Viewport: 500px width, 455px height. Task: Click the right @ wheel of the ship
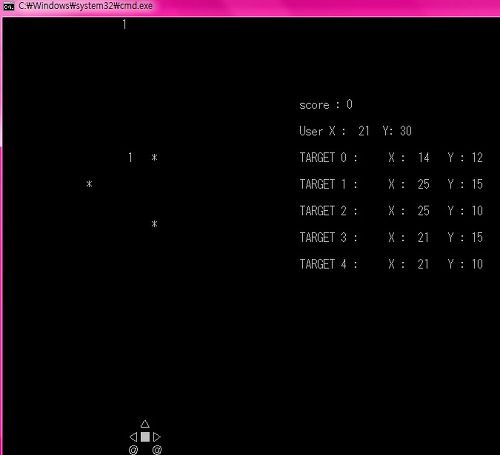tap(157, 450)
